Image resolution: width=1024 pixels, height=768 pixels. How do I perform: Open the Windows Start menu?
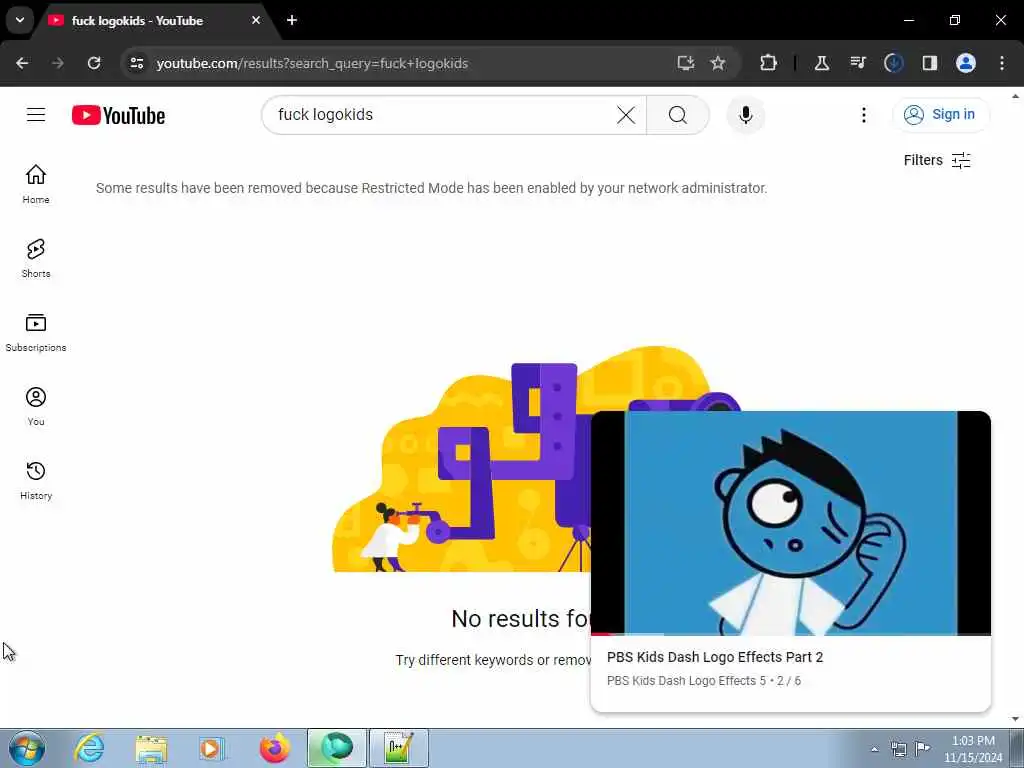point(27,748)
